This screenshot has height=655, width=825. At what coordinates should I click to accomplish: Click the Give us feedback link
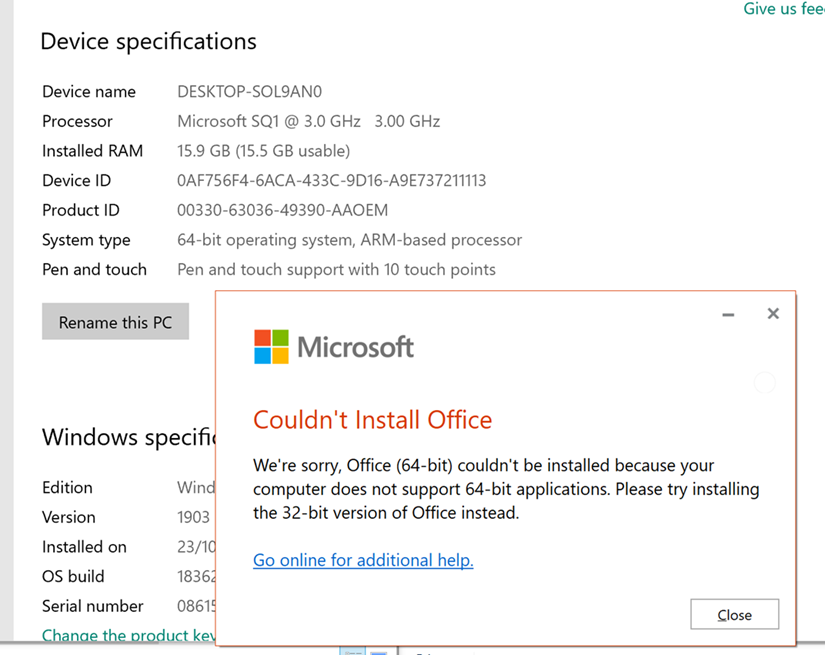click(783, 9)
